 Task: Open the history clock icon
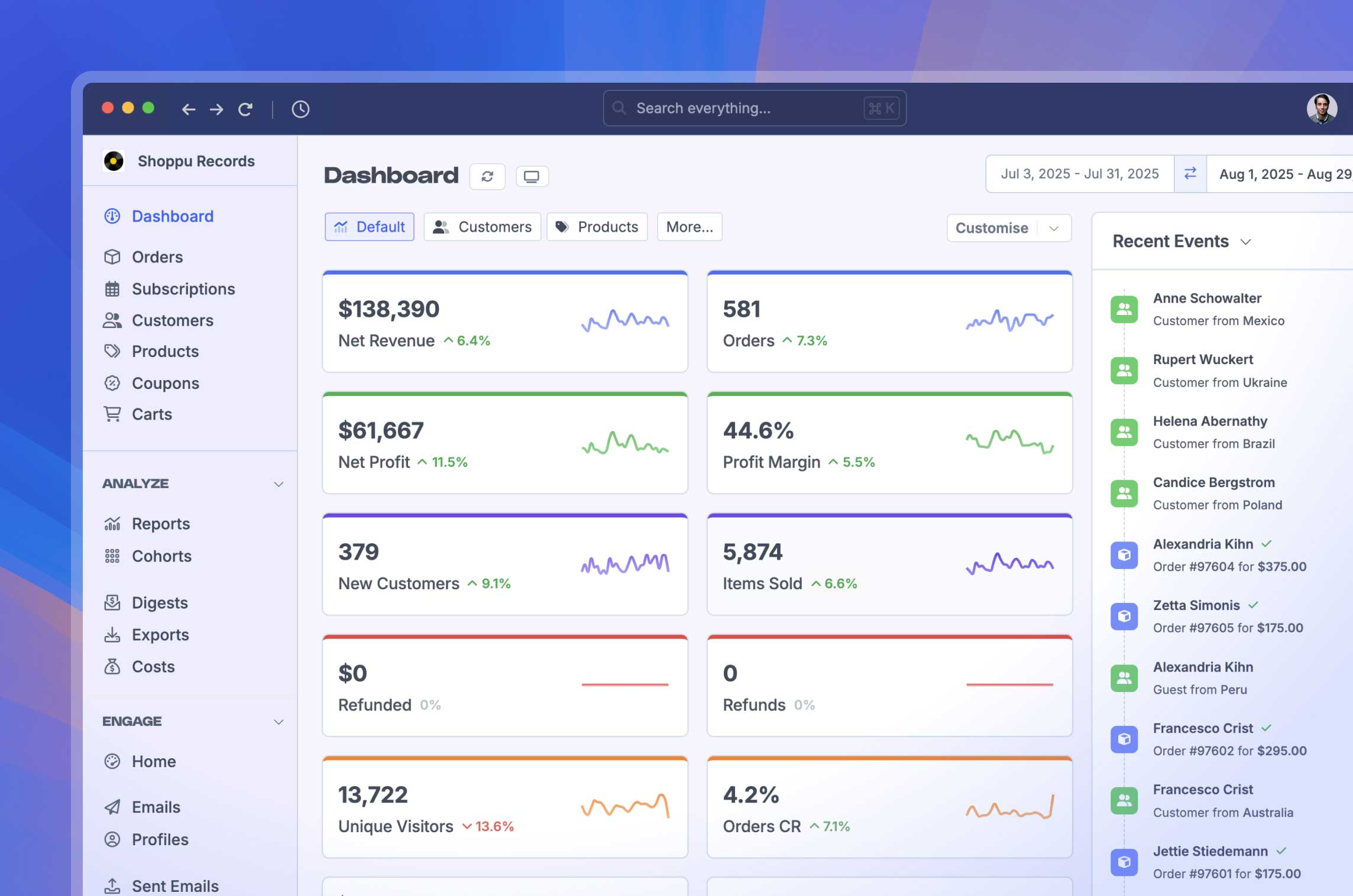pos(300,109)
